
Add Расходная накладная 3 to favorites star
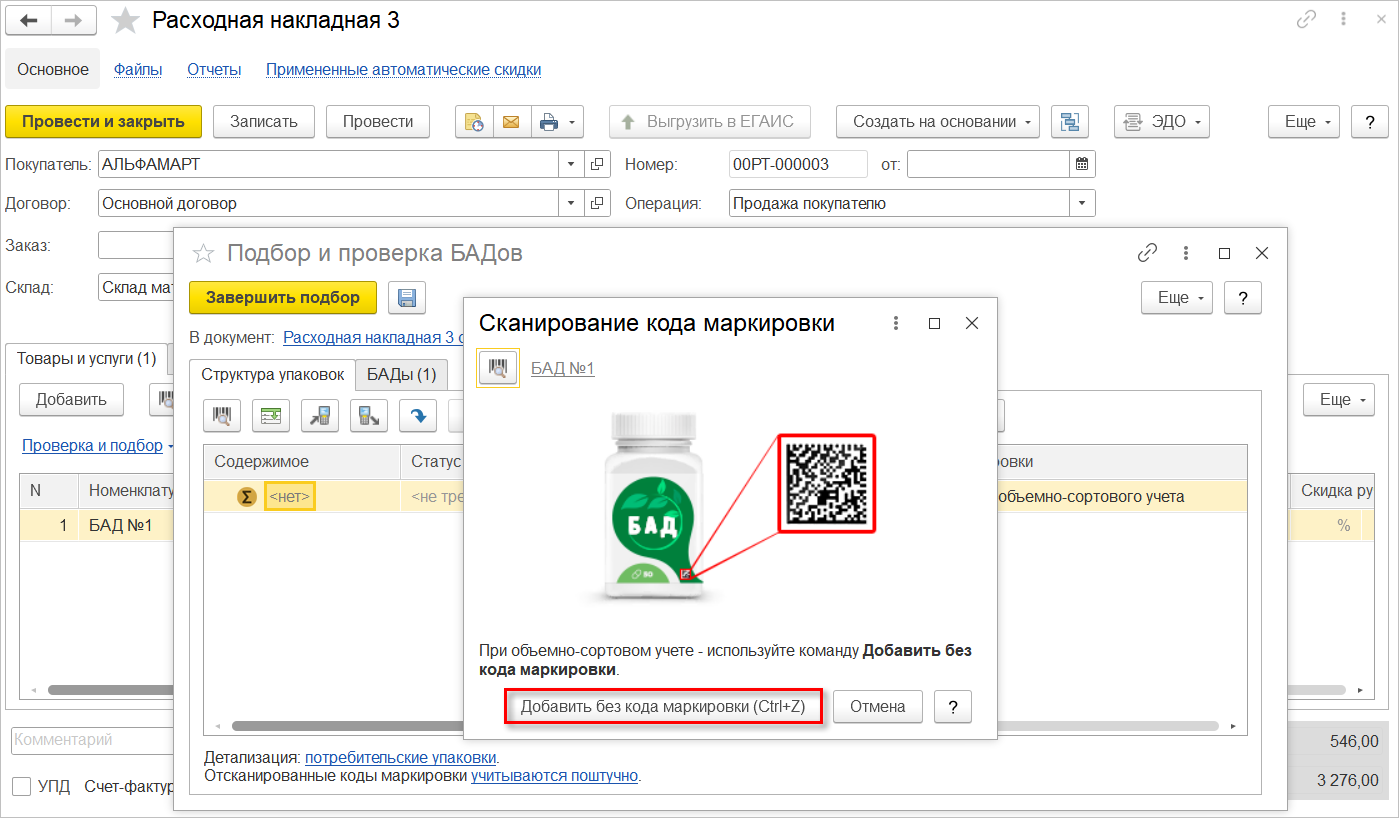pyautogui.click(x=126, y=20)
